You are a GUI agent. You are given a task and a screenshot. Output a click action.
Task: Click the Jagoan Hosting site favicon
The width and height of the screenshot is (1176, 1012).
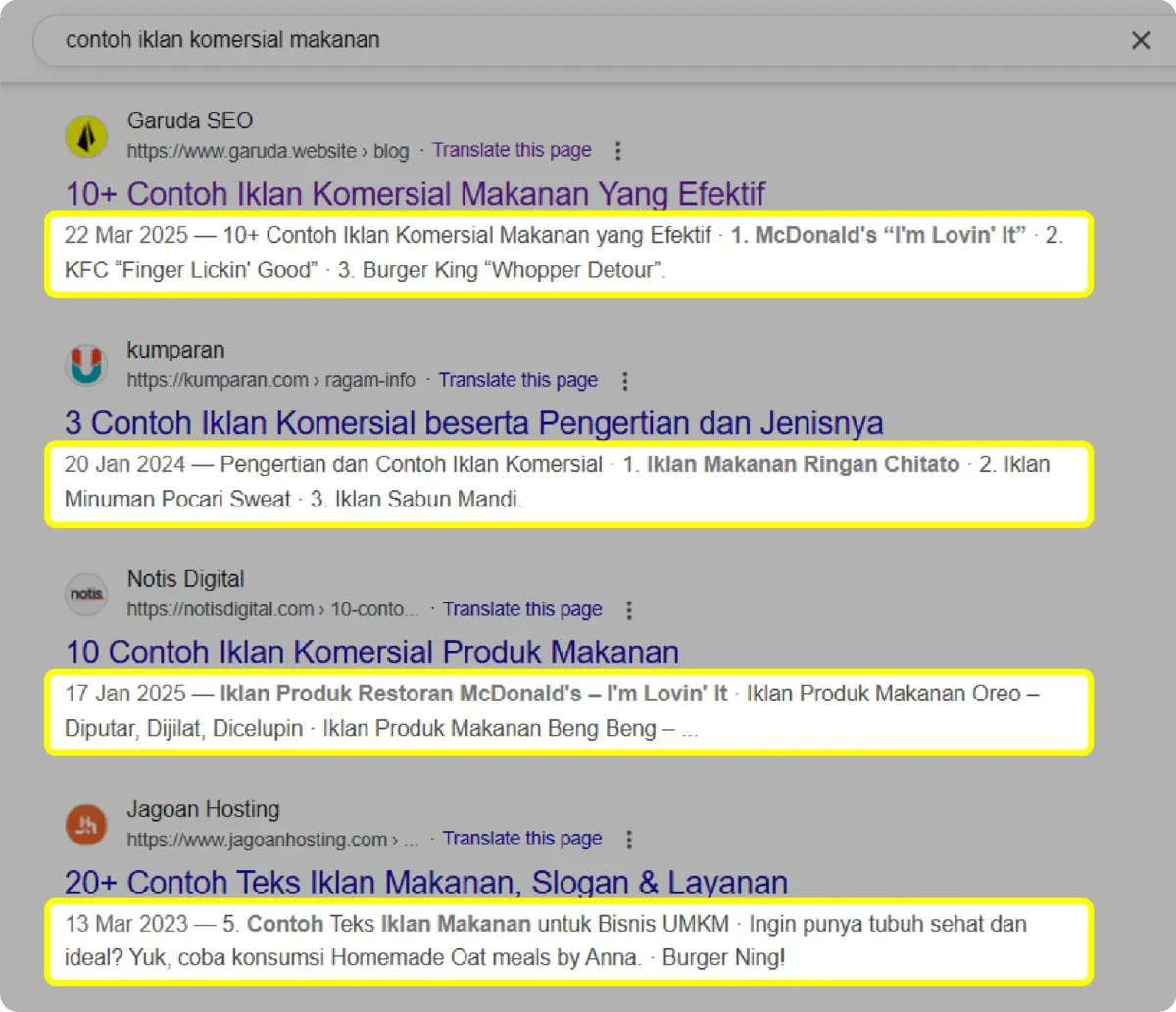[x=86, y=825]
